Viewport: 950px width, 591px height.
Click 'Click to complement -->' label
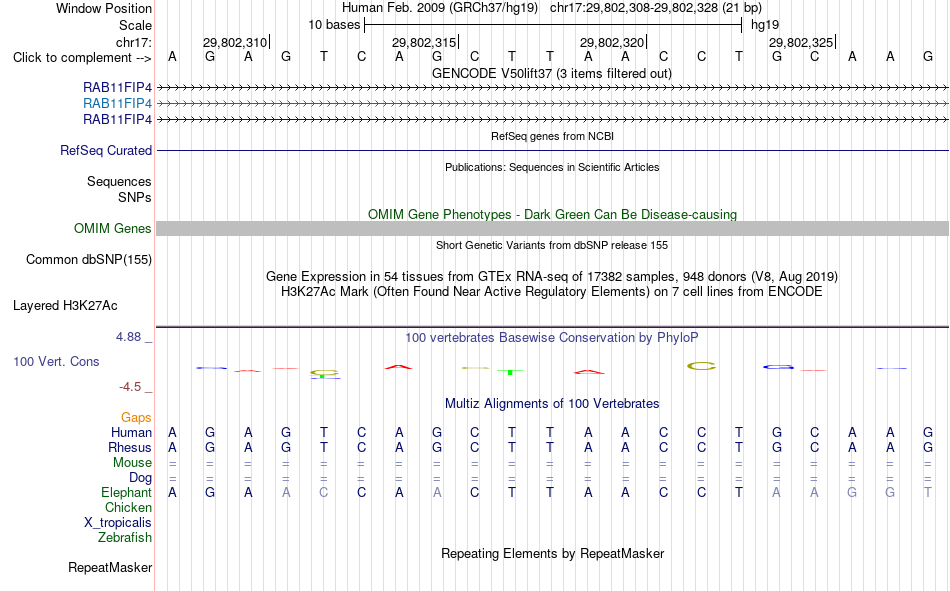82,58
